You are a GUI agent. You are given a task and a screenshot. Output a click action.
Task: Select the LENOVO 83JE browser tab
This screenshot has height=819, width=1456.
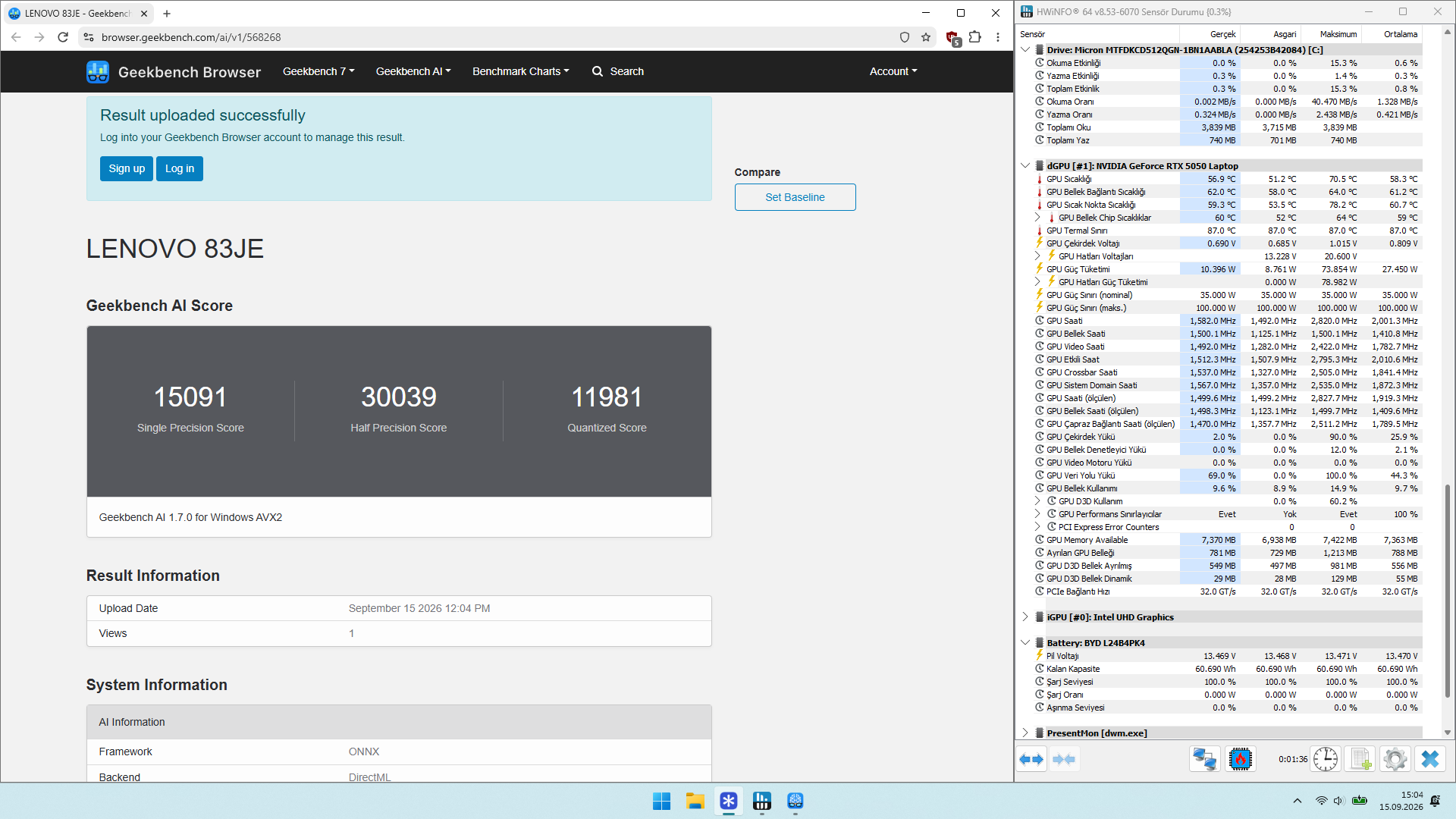click(77, 13)
